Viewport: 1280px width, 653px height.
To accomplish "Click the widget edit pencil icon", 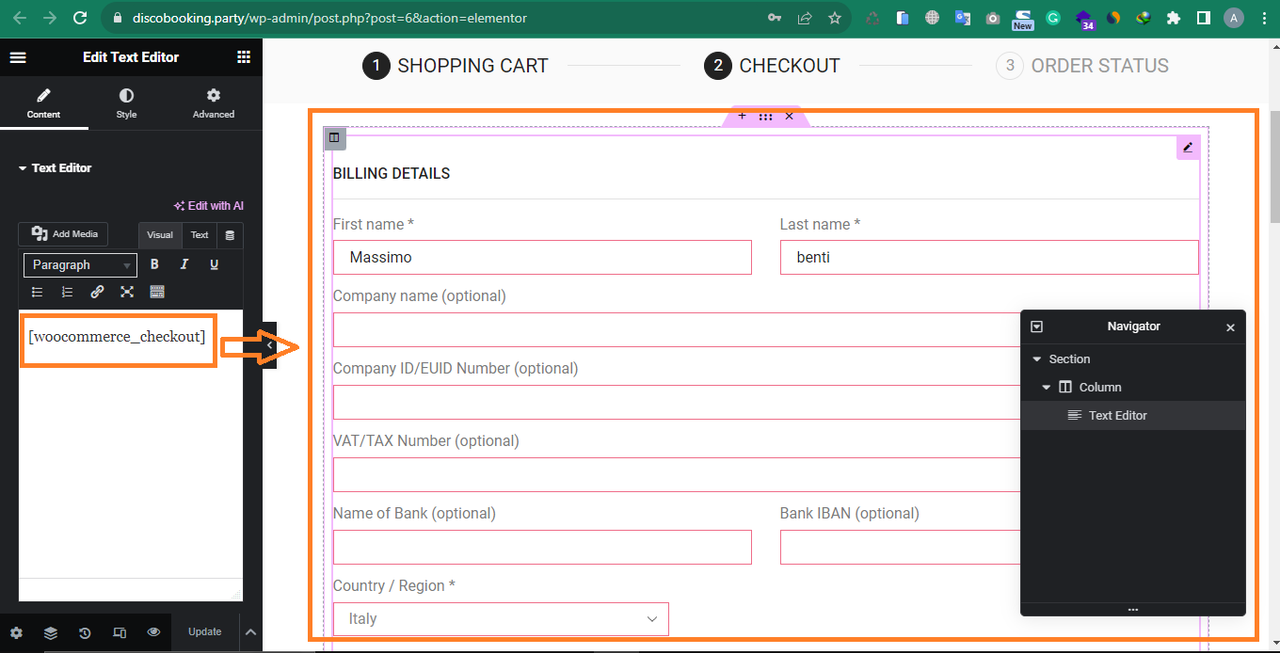I will point(1188,147).
